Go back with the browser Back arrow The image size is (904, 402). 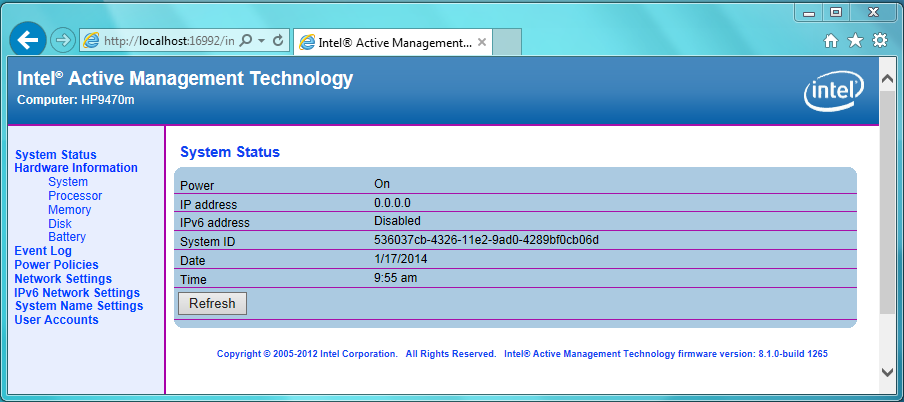pyautogui.click(x=28, y=39)
